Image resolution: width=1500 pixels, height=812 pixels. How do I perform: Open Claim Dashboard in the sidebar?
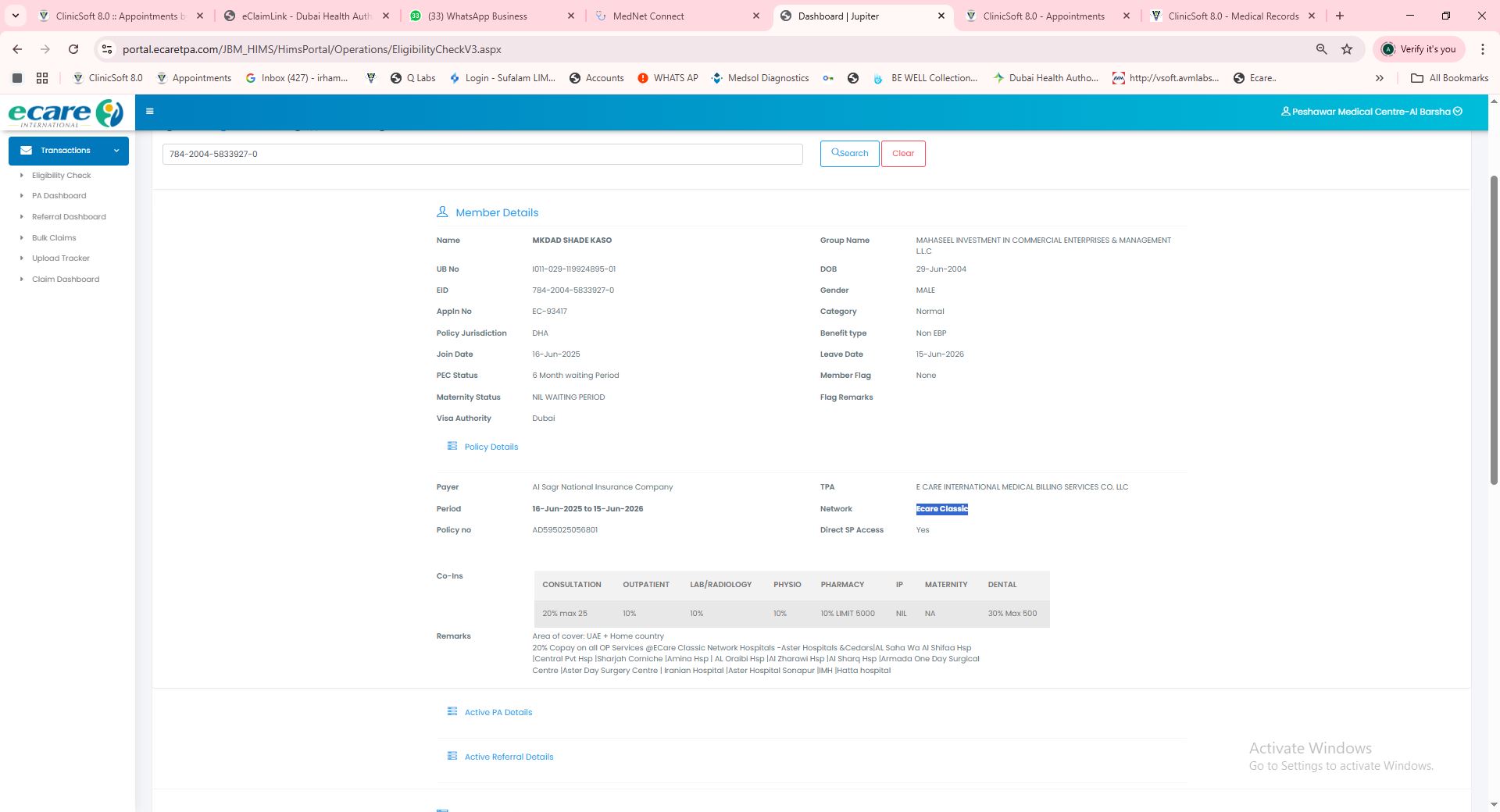[66, 280]
